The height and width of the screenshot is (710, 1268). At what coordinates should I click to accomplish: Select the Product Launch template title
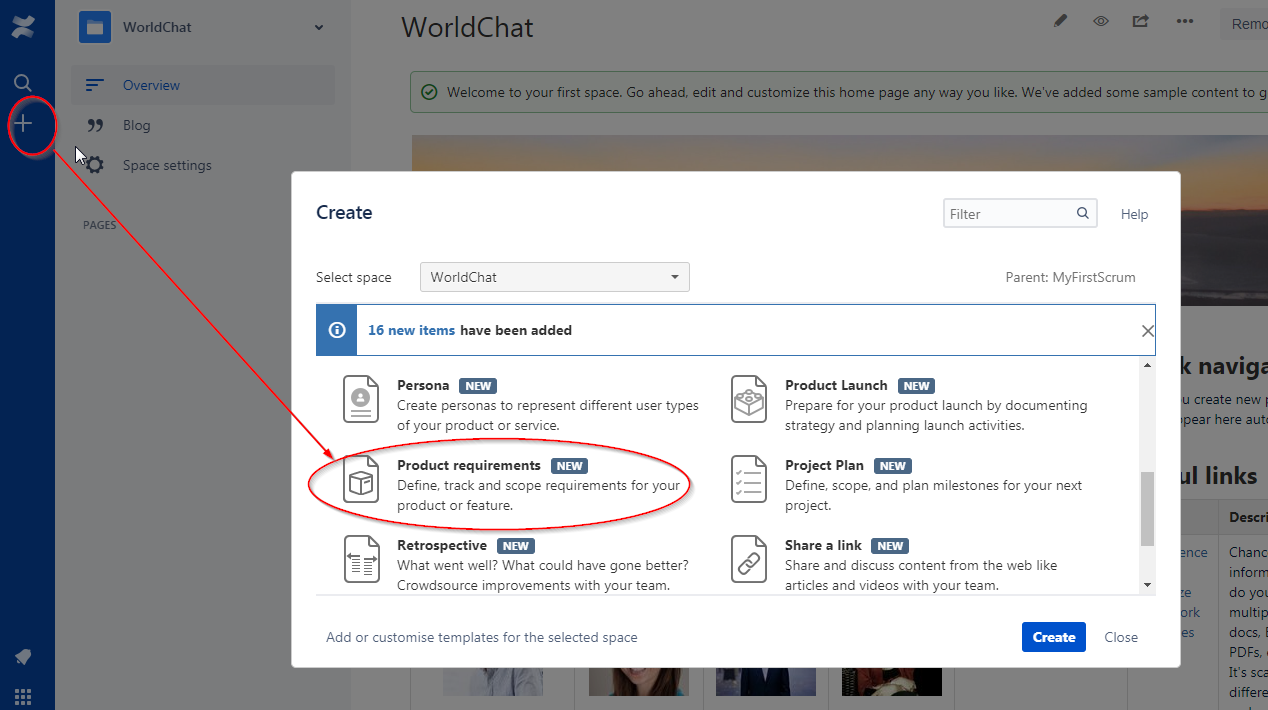[x=836, y=385]
